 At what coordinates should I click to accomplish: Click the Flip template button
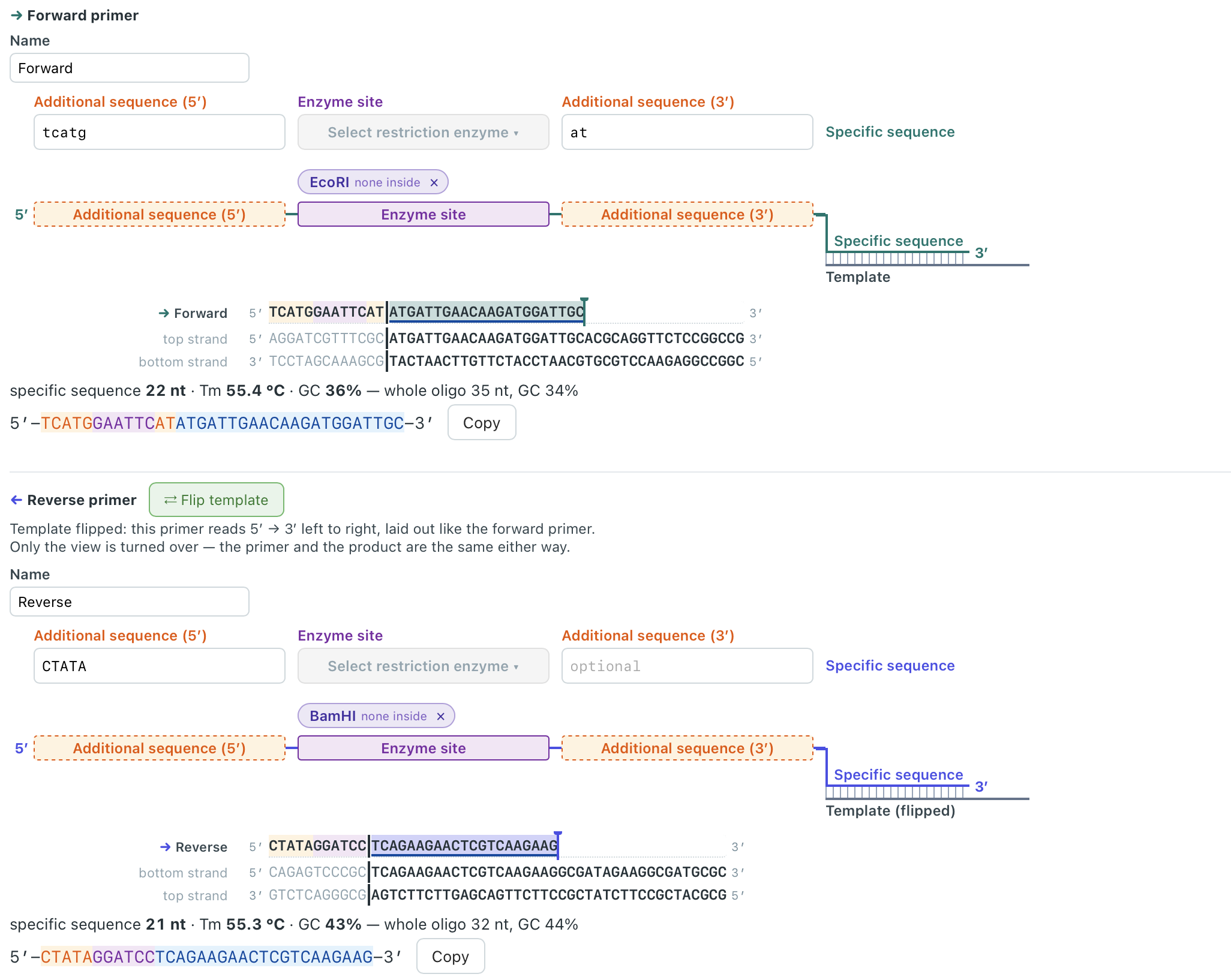tap(217, 500)
